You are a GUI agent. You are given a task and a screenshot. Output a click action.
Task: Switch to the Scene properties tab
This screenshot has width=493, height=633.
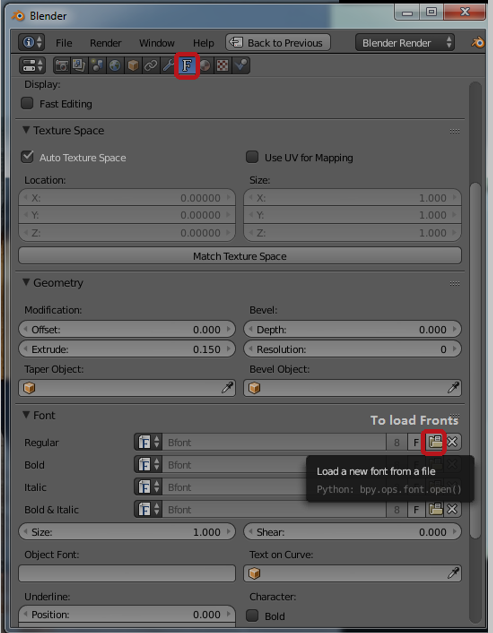pyautogui.click(x=97, y=65)
